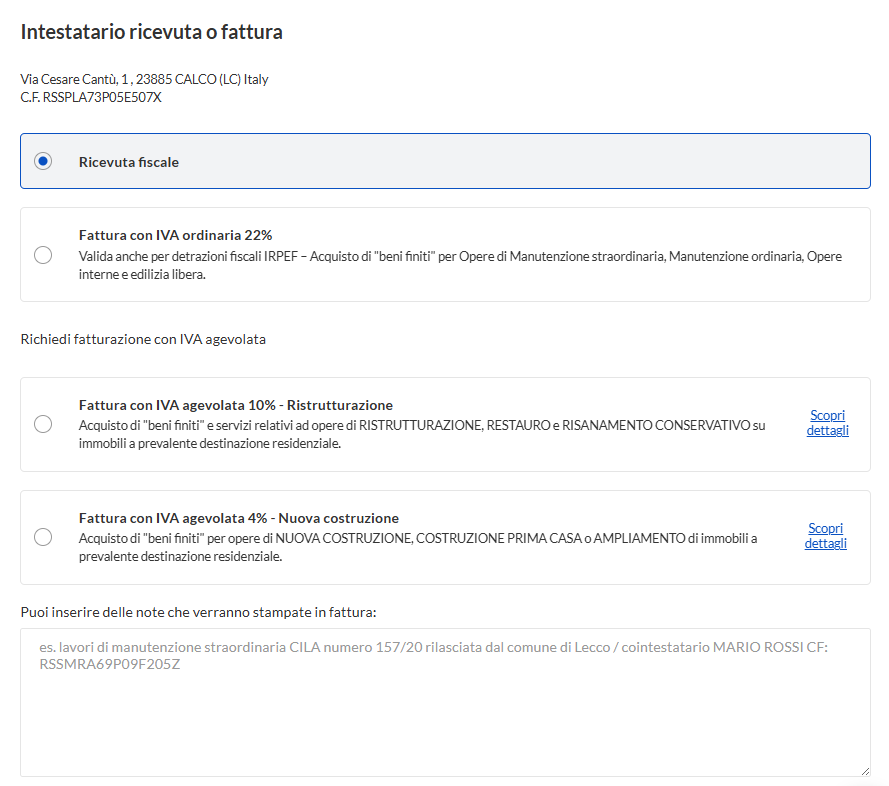Click the 'Ricevuta fiscale' label text
This screenshot has width=889, height=786.
[129, 162]
